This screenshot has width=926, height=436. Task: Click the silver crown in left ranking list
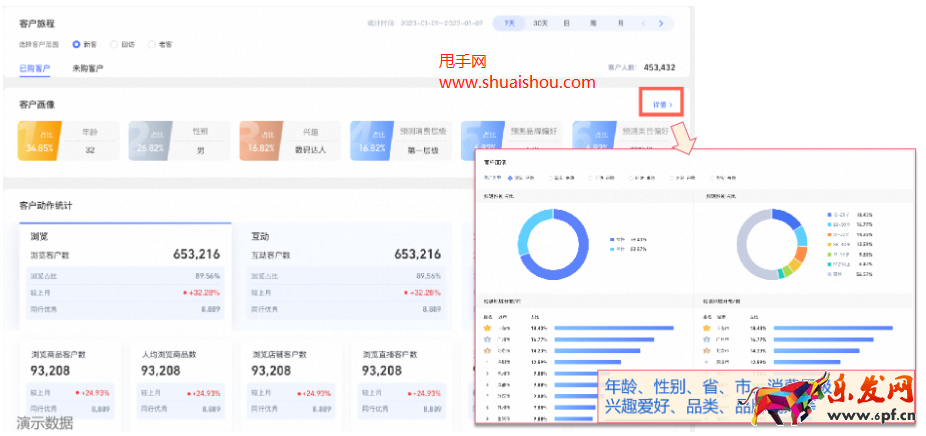click(x=488, y=340)
